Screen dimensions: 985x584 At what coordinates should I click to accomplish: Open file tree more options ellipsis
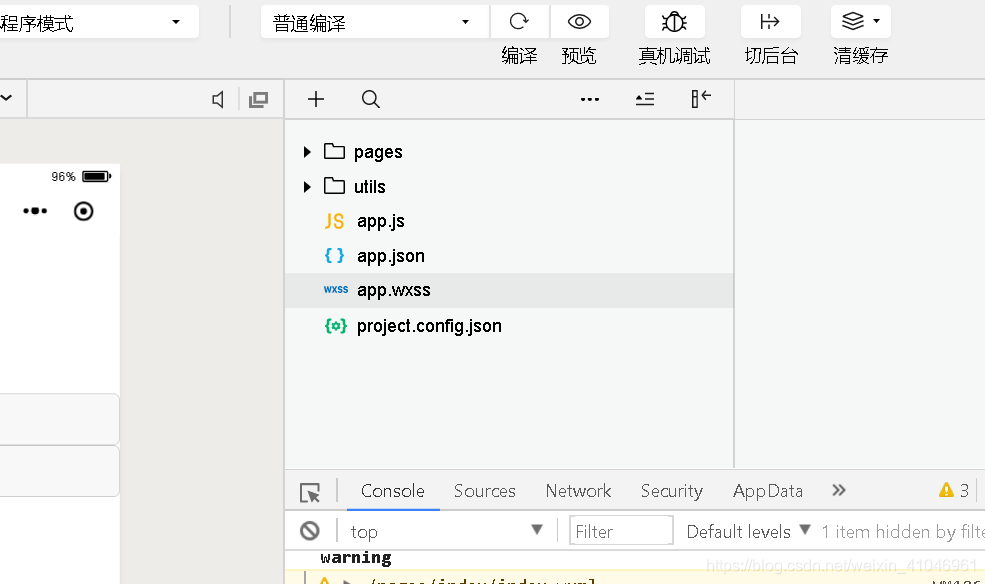point(590,99)
